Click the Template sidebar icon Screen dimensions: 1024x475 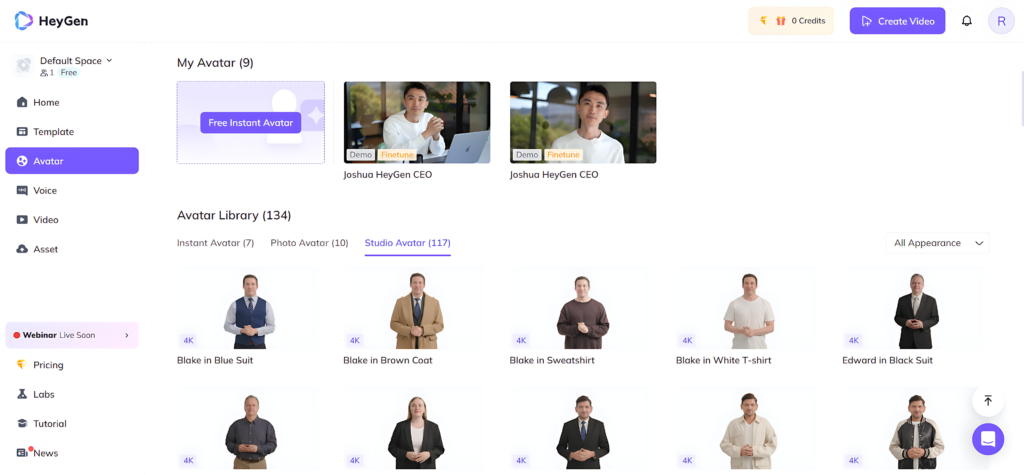[x=22, y=132]
